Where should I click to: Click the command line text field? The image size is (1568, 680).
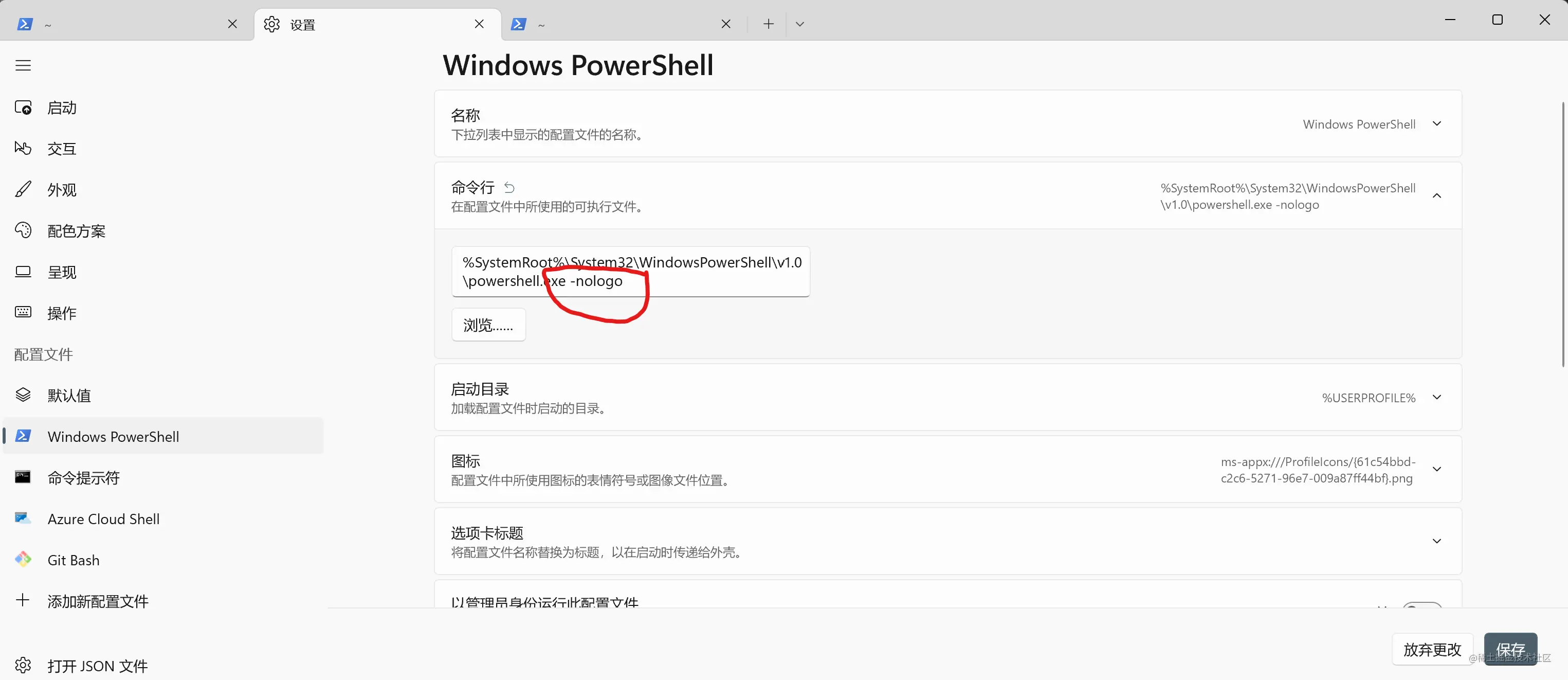(x=631, y=272)
